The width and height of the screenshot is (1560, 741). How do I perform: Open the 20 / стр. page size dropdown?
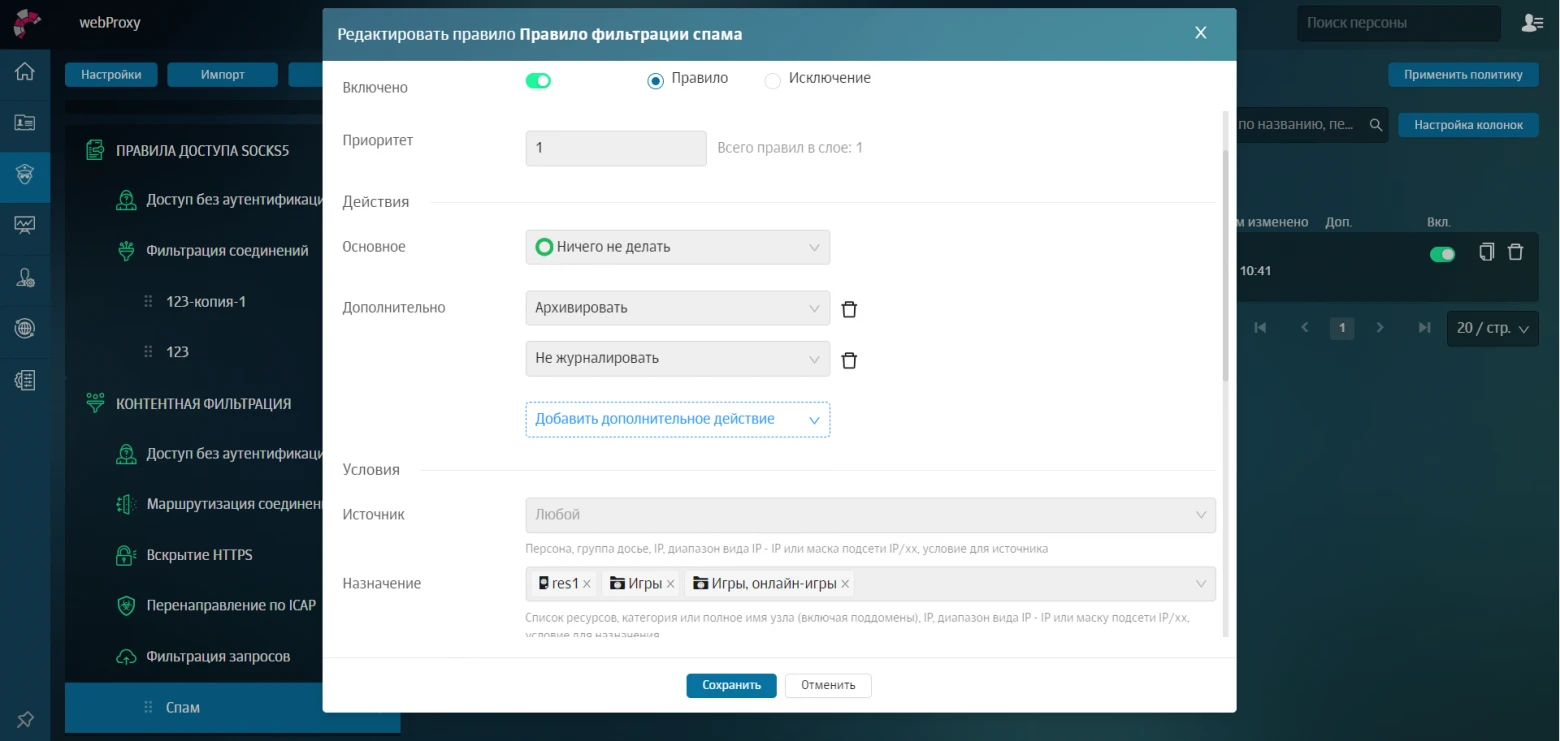[x=1492, y=328]
